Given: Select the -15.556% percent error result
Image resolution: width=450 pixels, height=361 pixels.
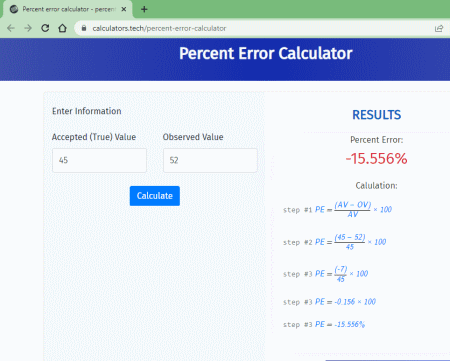Looking at the screenshot, I should pos(376,159).
